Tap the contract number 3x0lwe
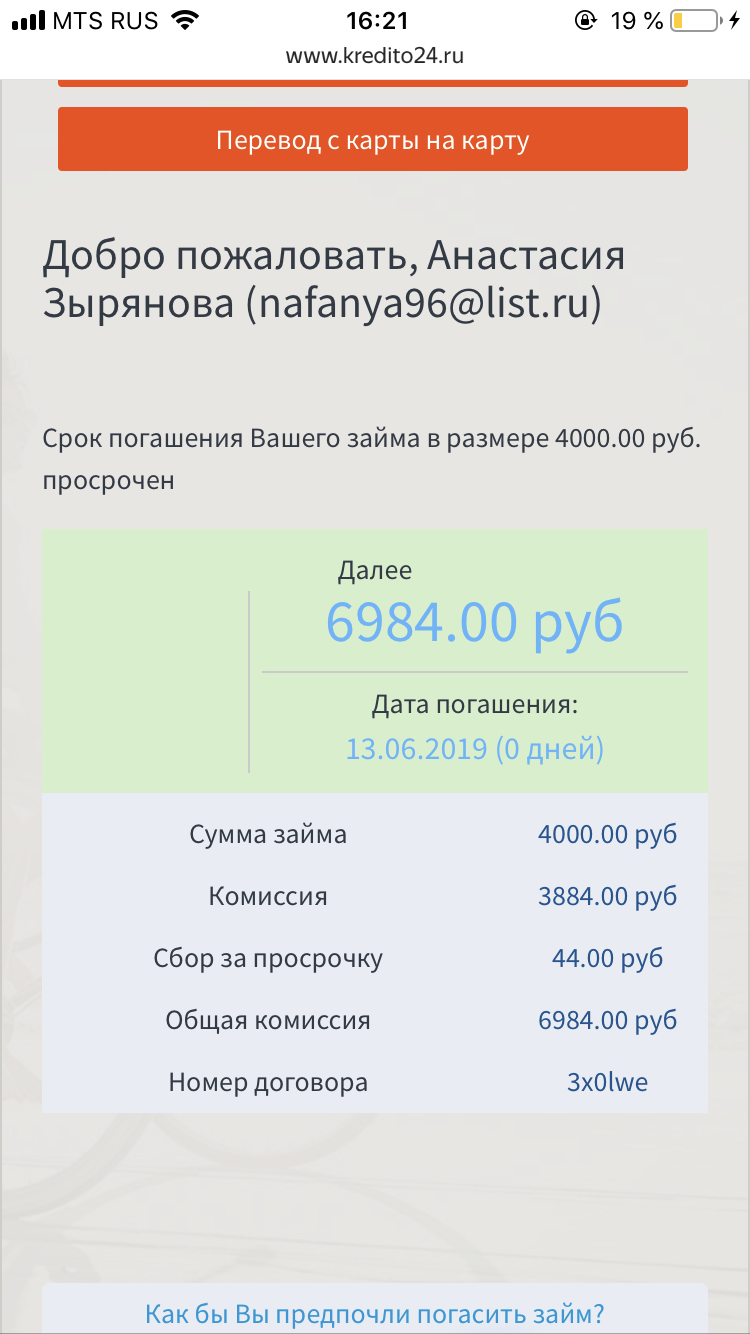The height and width of the screenshot is (1334, 750). pos(607,1082)
